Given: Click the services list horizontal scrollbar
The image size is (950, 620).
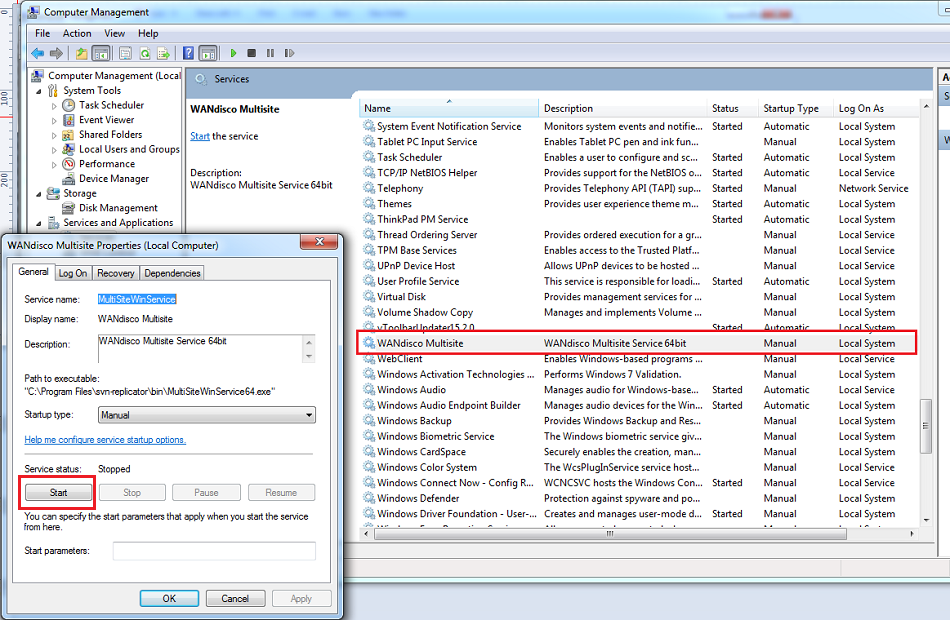Looking at the screenshot, I should click(x=610, y=534).
